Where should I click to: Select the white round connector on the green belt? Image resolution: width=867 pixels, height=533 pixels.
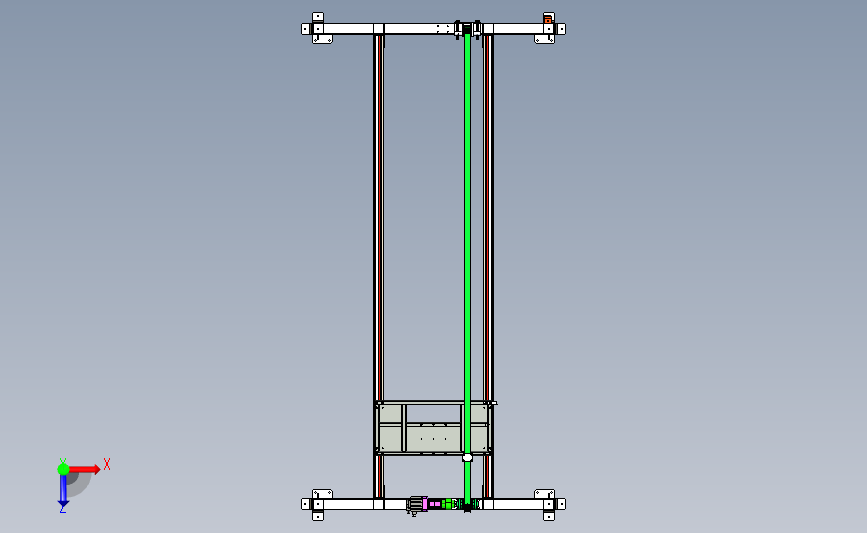tap(467, 457)
